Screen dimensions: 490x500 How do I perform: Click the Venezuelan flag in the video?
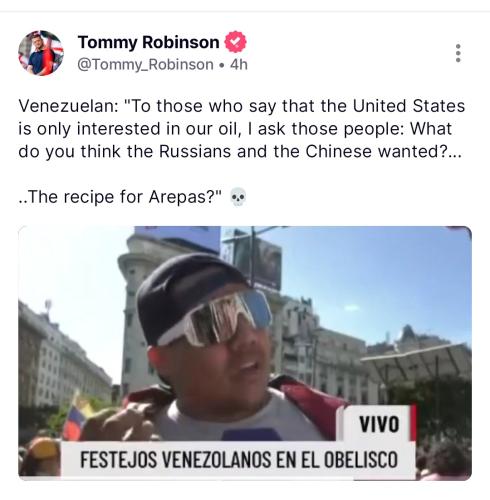77,417
